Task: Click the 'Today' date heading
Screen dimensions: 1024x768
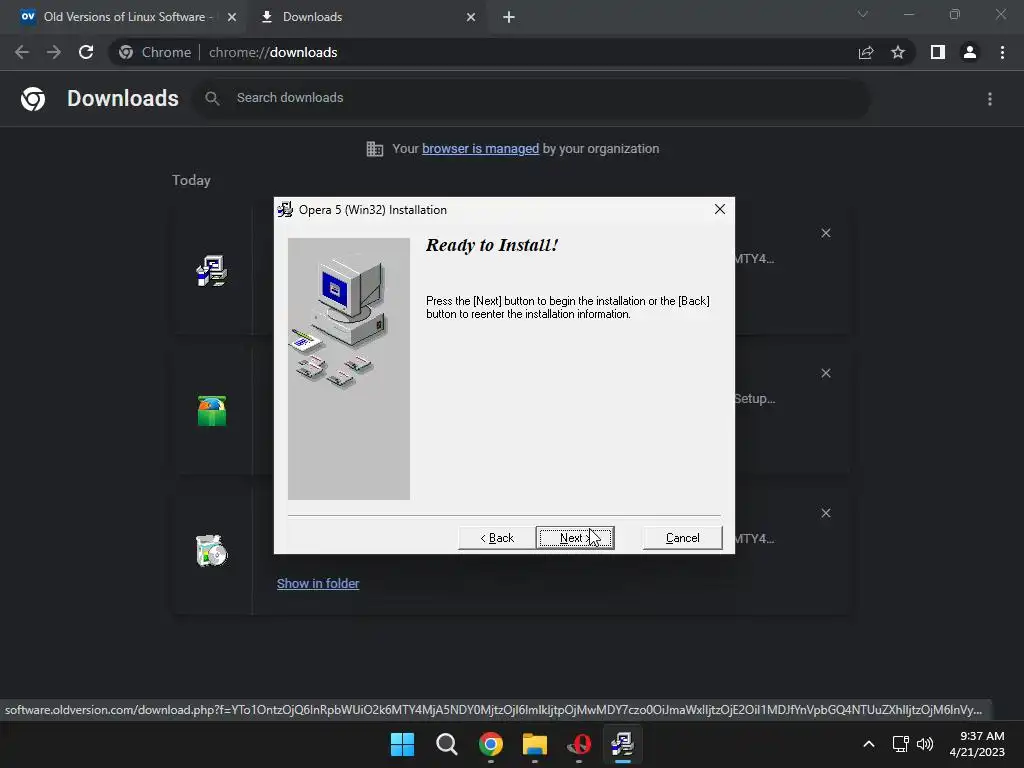Action: (191, 180)
